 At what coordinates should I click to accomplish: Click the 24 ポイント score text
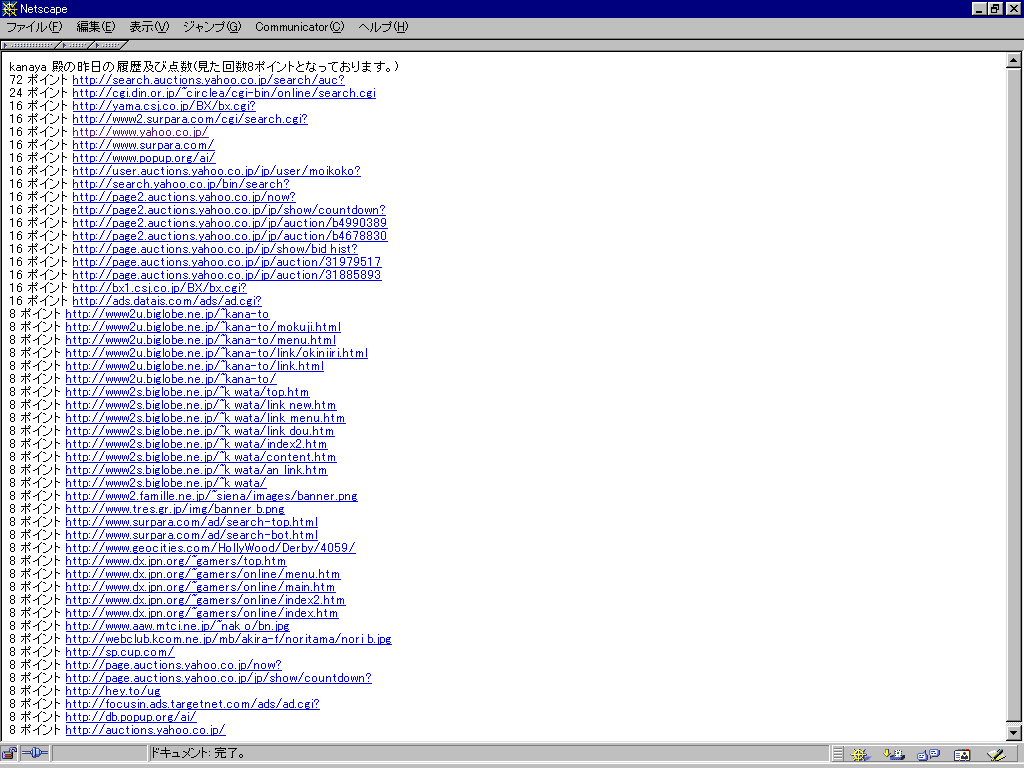pos(39,93)
